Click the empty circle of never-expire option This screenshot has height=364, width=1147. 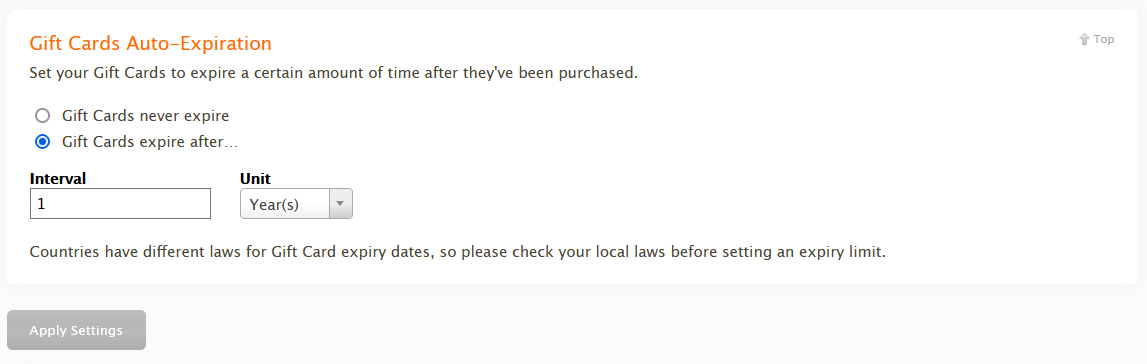(x=43, y=115)
